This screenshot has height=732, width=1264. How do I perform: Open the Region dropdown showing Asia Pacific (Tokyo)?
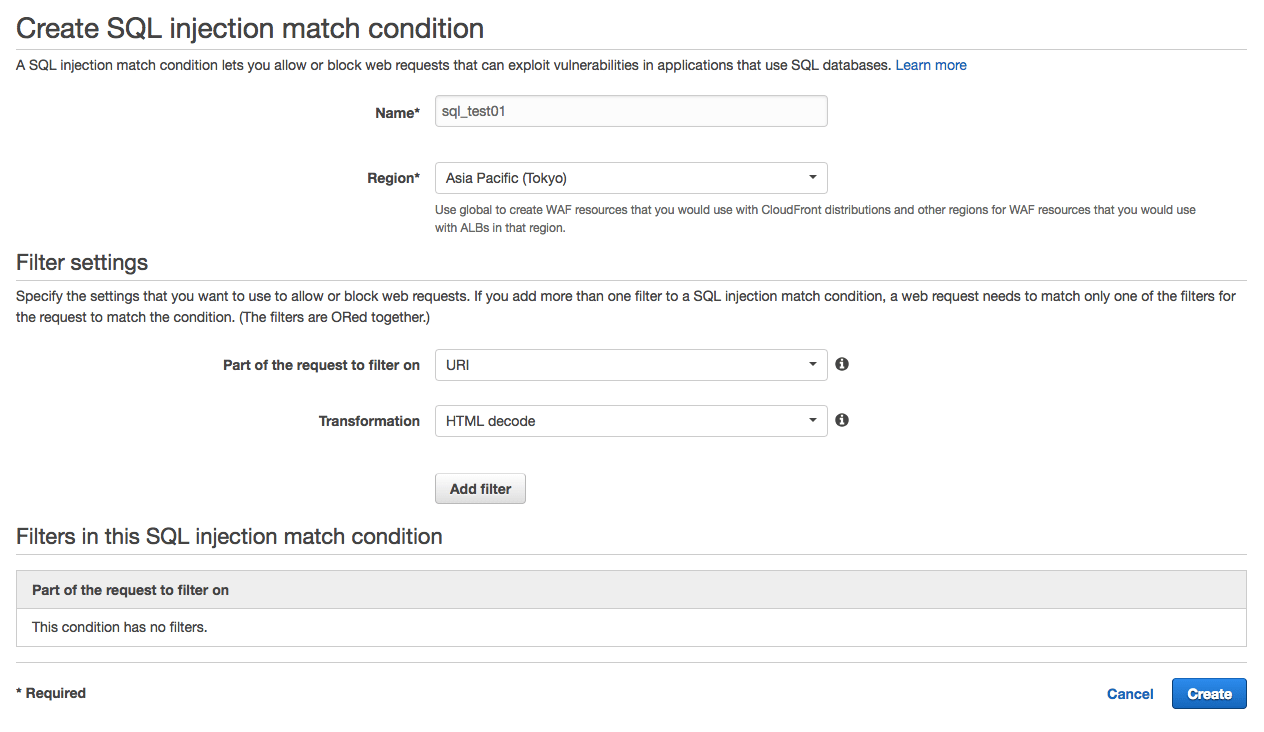pyautogui.click(x=631, y=178)
